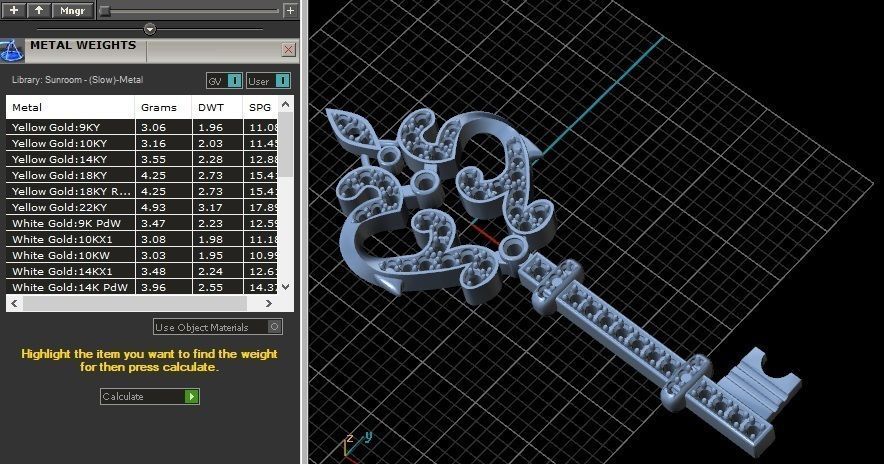884x464 pixels.
Task: Click the table's scroll up arrow
Action: tap(286, 104)
